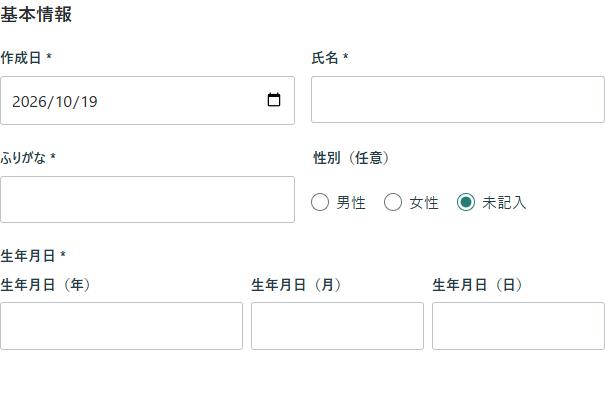This screenshot has height=398, width=605.
Task: Click inside the 生年月日（年）input box
Action: coord(122,326)
